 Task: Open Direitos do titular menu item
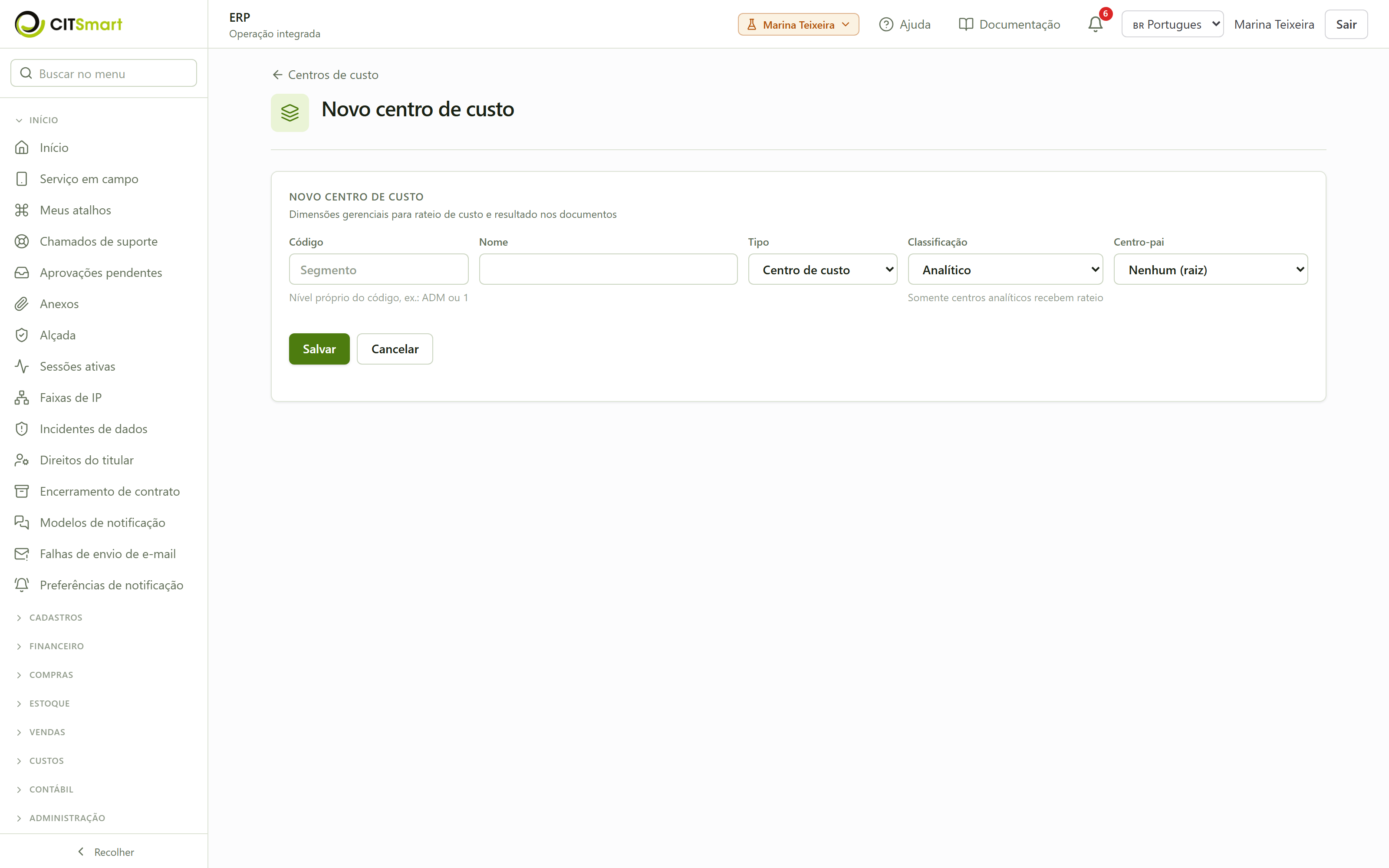(x=104, y=460)
